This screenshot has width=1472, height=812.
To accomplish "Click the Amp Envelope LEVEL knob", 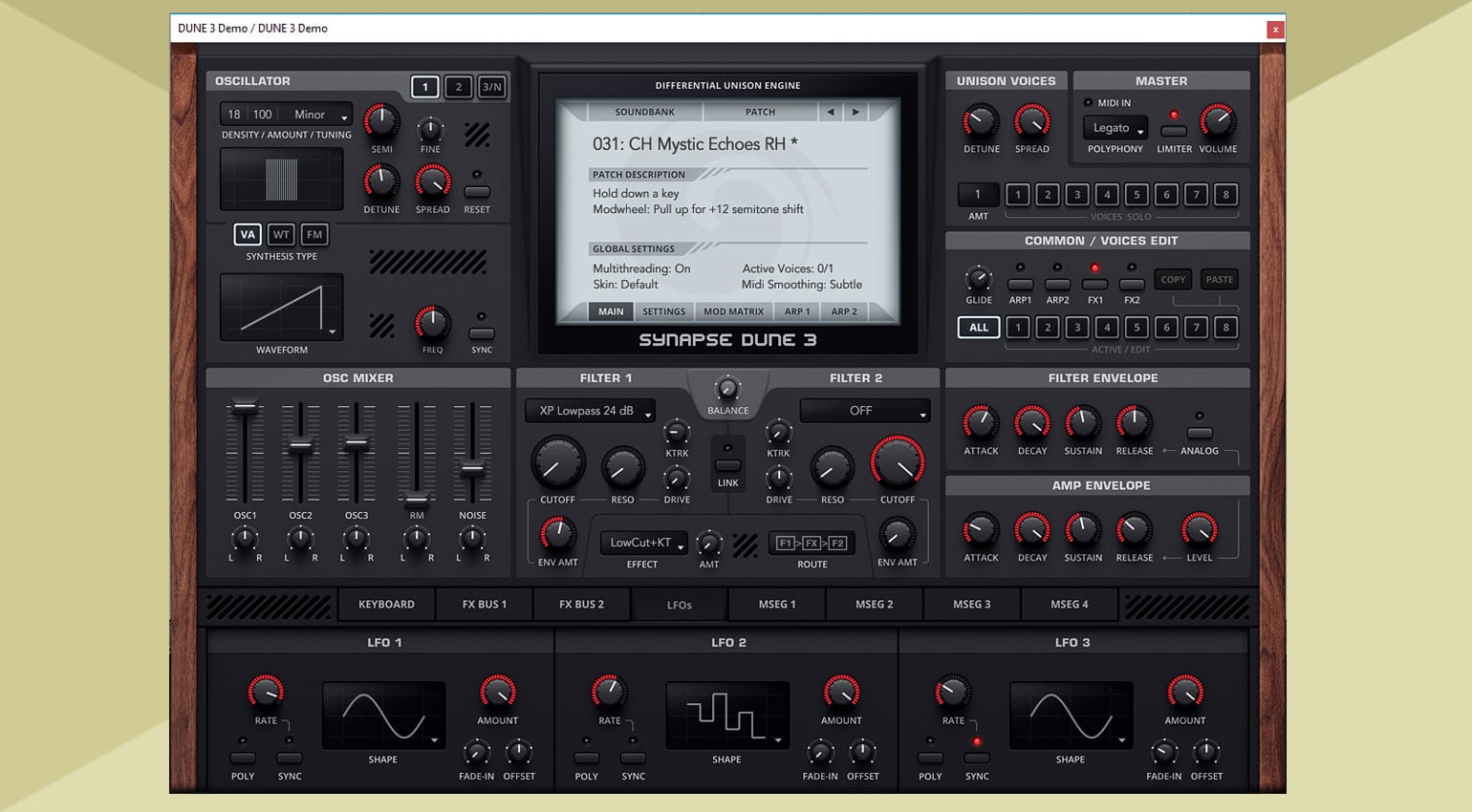I will pyautogui.click(x=1200, y=530).
